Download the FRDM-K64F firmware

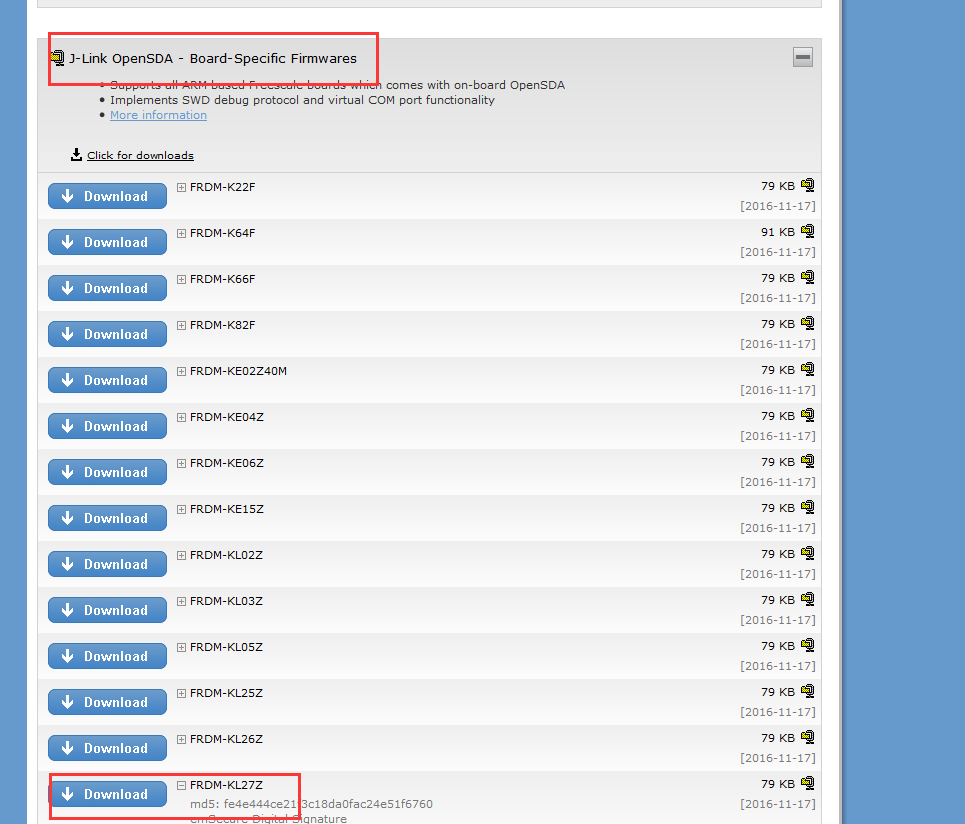coord(107,242)
